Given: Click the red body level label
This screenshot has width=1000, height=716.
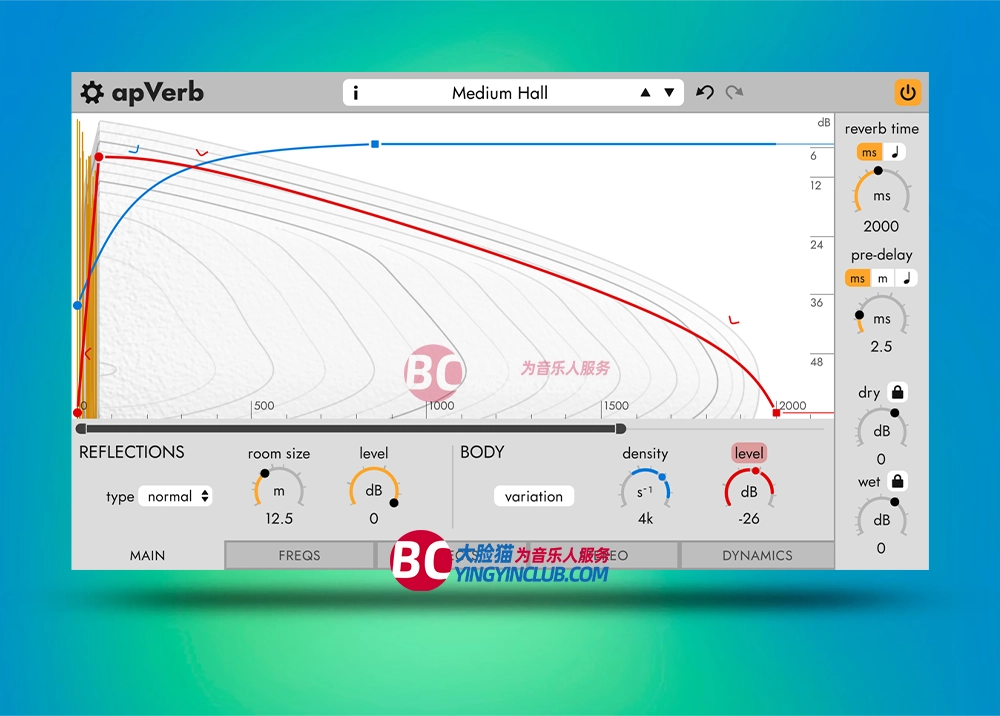Looking at the screenshot, I should (x=748, y=453).
